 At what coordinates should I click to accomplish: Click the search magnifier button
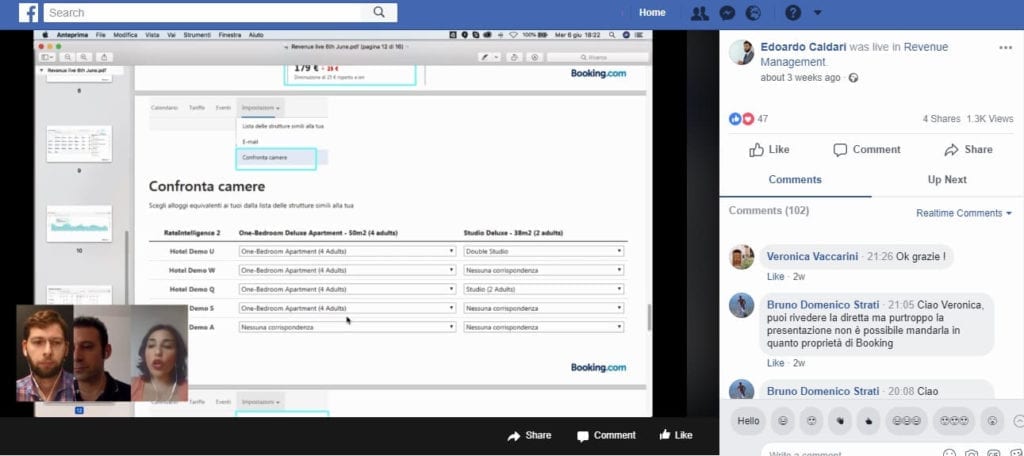click(x=379, y=12)
